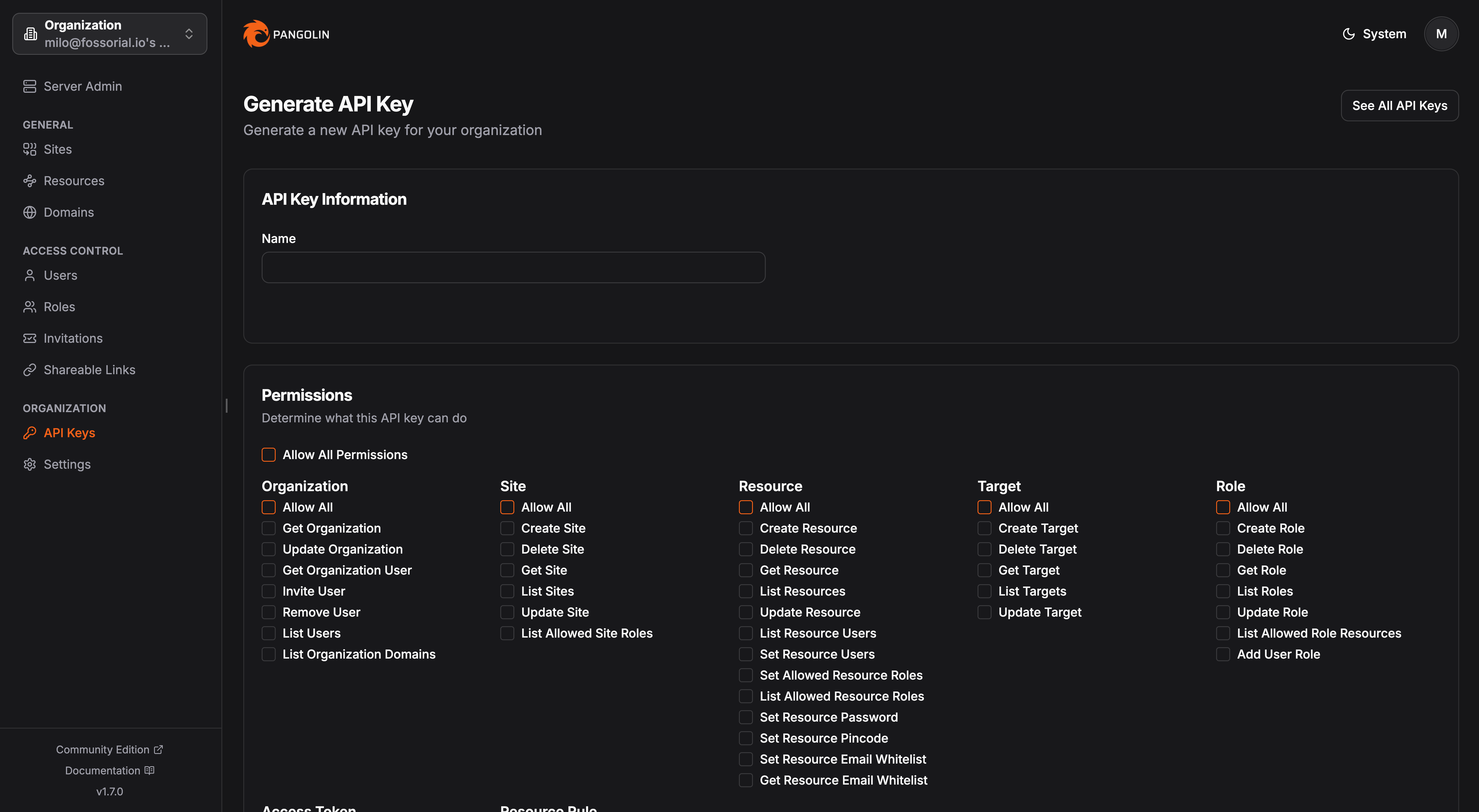Click the Sites grid icon
Image resolution: width=1479 pixels, height=812 pixels.
tap(30, 149)
